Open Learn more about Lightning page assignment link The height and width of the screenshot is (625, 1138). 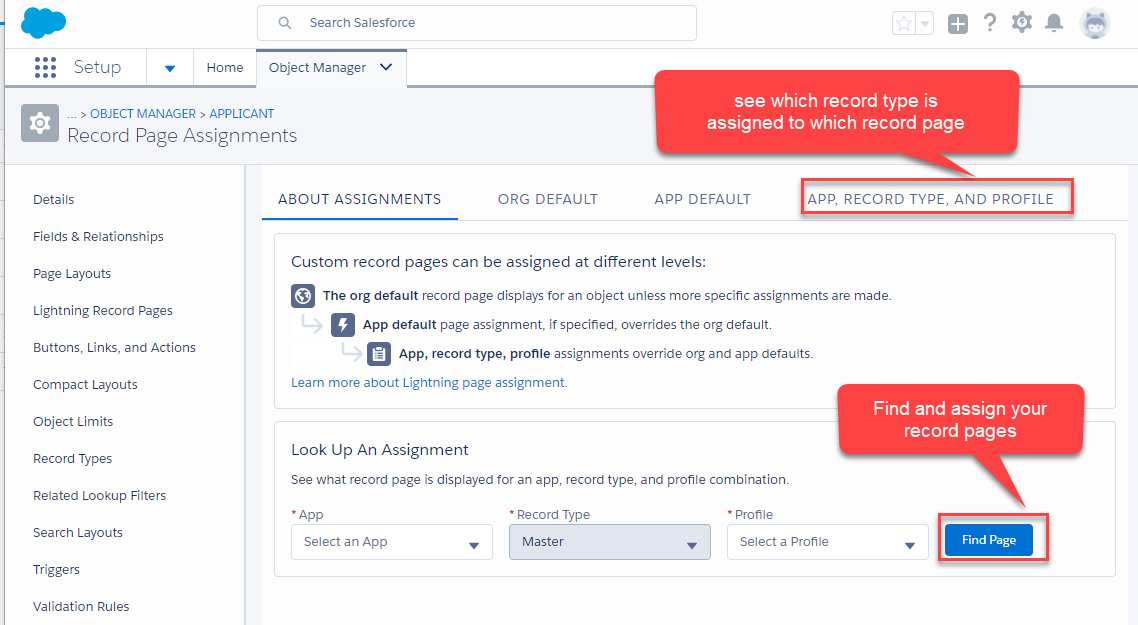click(429, 382)
